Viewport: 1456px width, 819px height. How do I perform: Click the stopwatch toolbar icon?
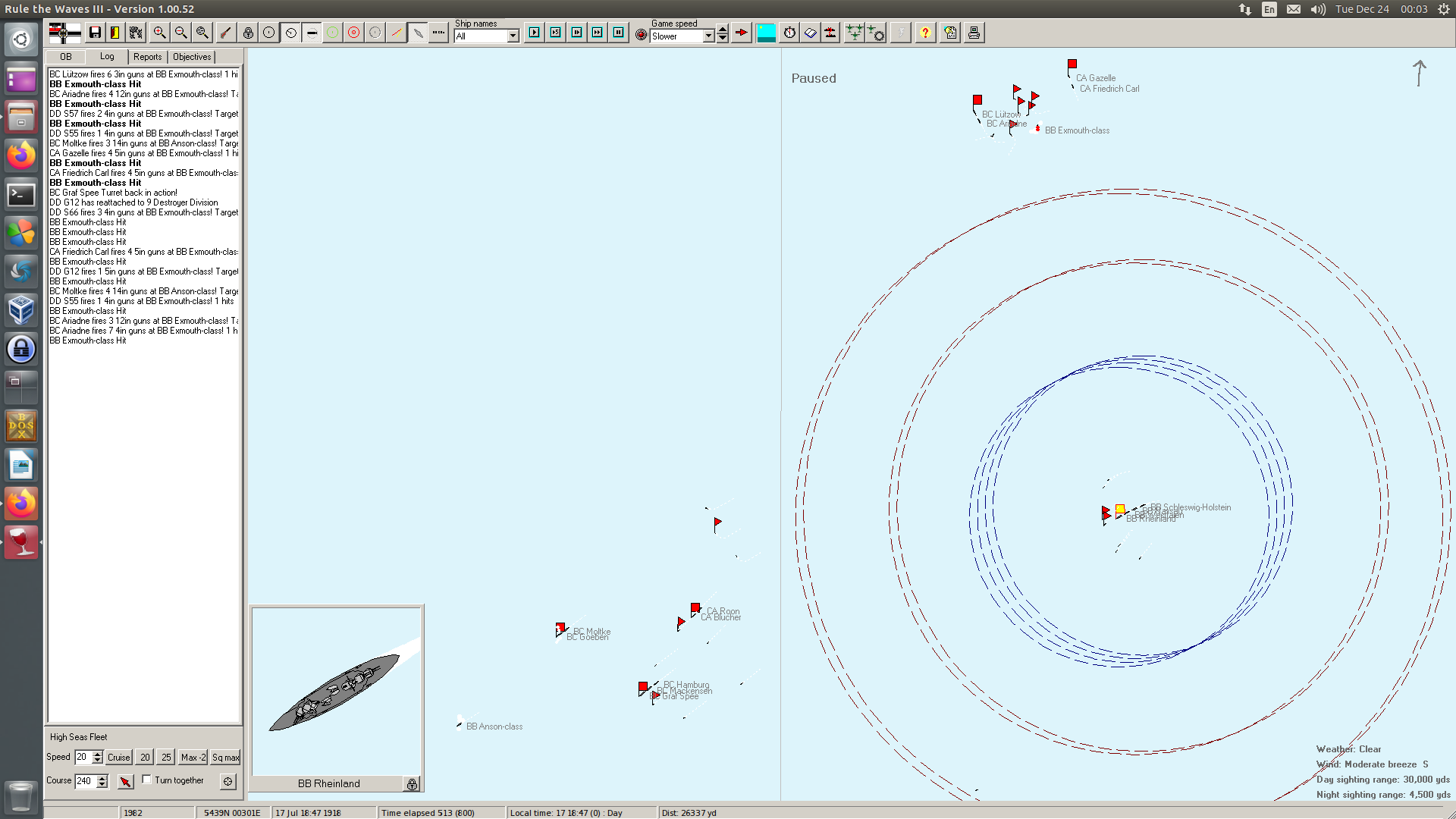[x=789, y=33]
